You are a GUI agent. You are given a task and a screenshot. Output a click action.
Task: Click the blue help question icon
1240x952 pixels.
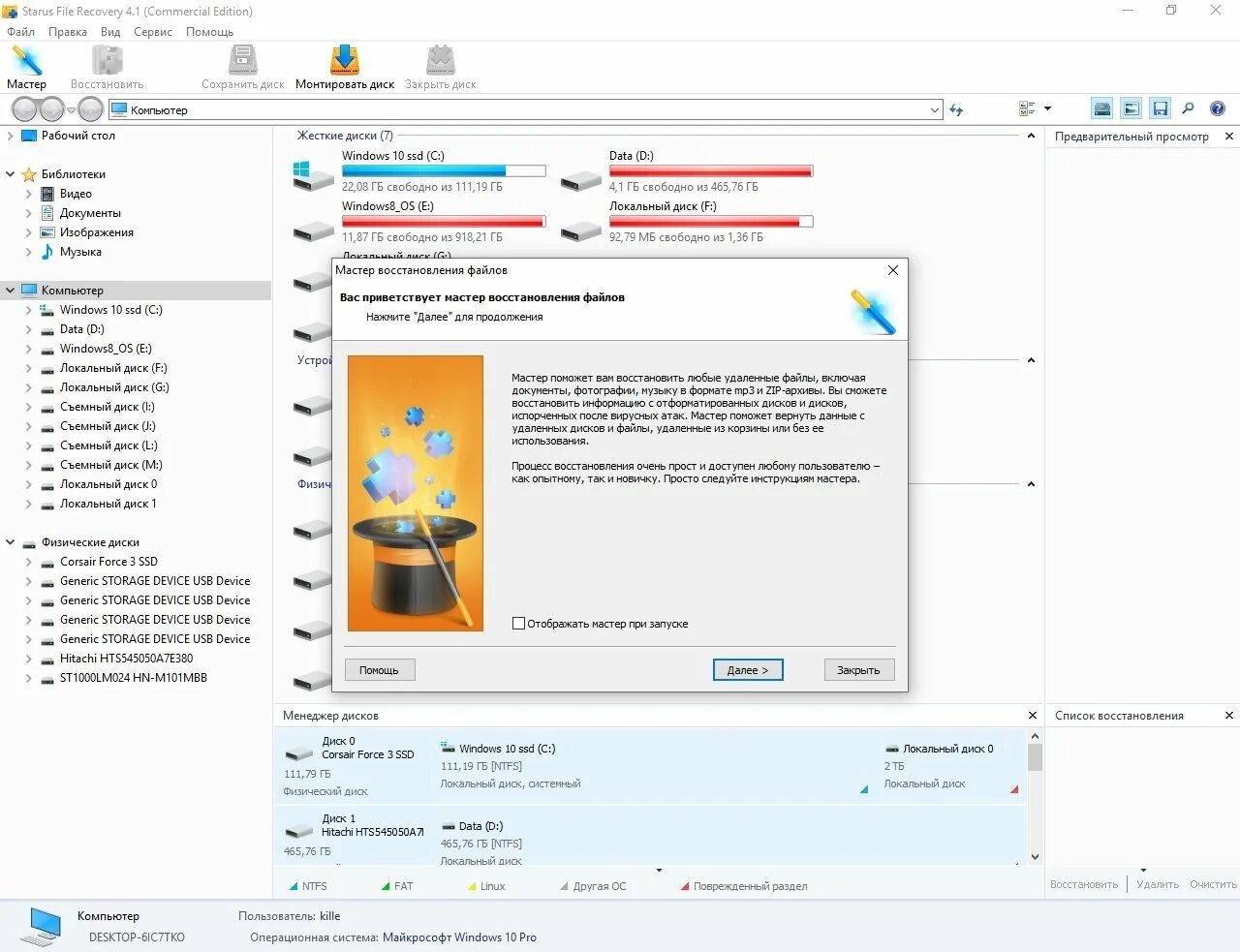pos(1218,108)
